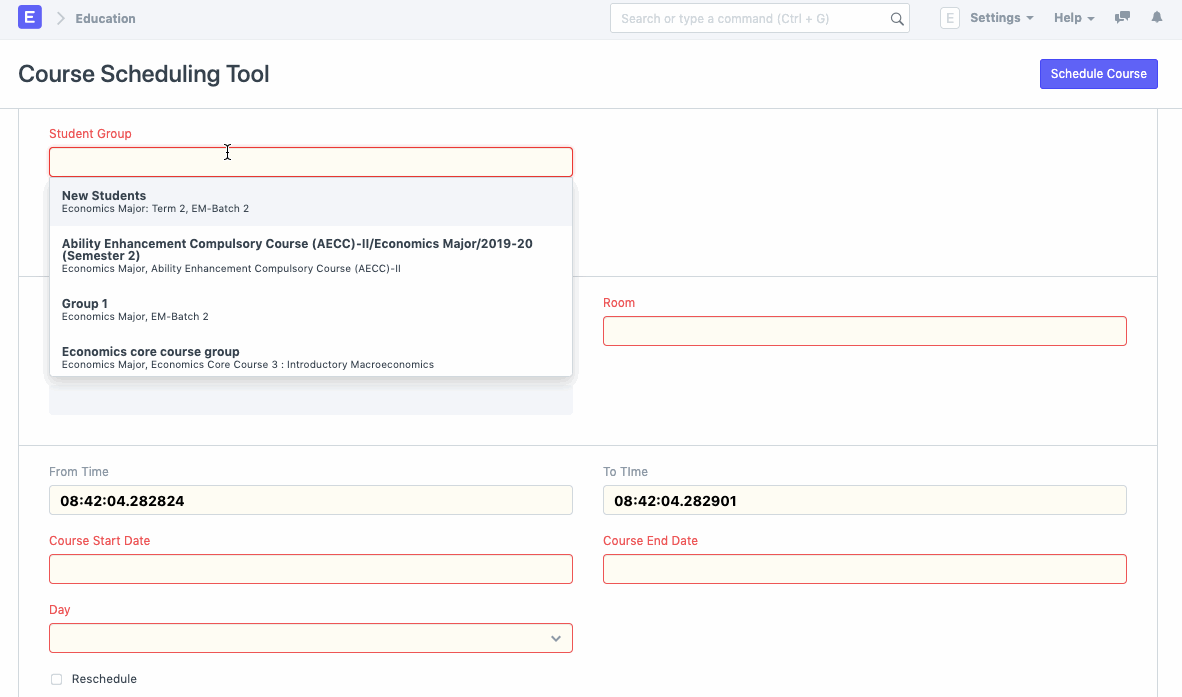Enable the Reschedule checkbox
This screenshot has width=1182, height=697.
[56, 679]
